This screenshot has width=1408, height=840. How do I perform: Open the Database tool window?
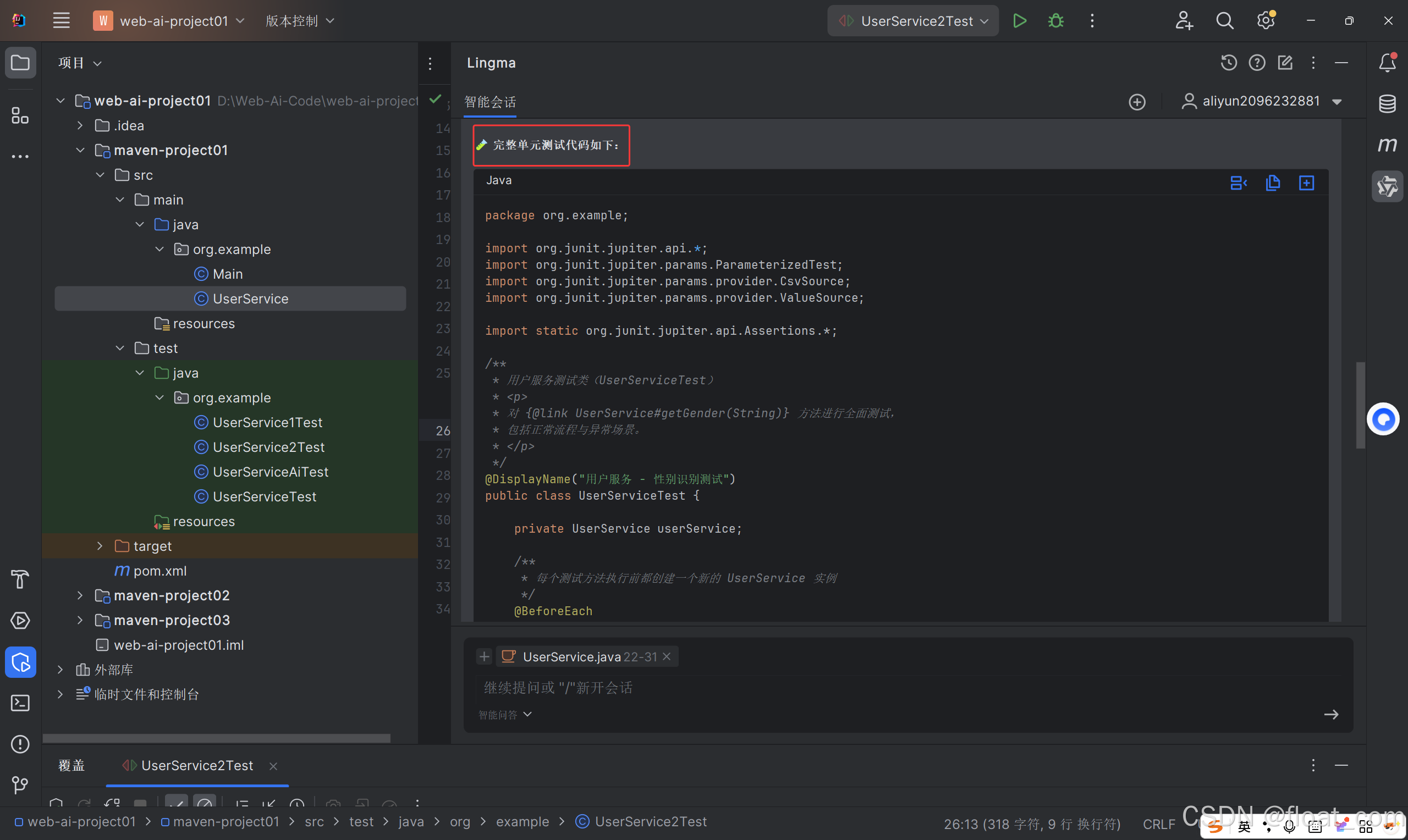pyautogui.click(x=1387, y=103)
